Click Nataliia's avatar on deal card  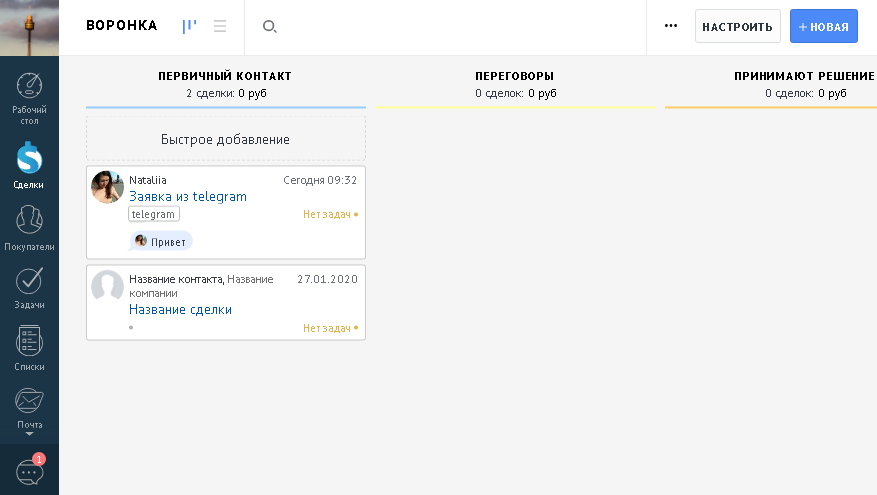(x=107, y=187)
